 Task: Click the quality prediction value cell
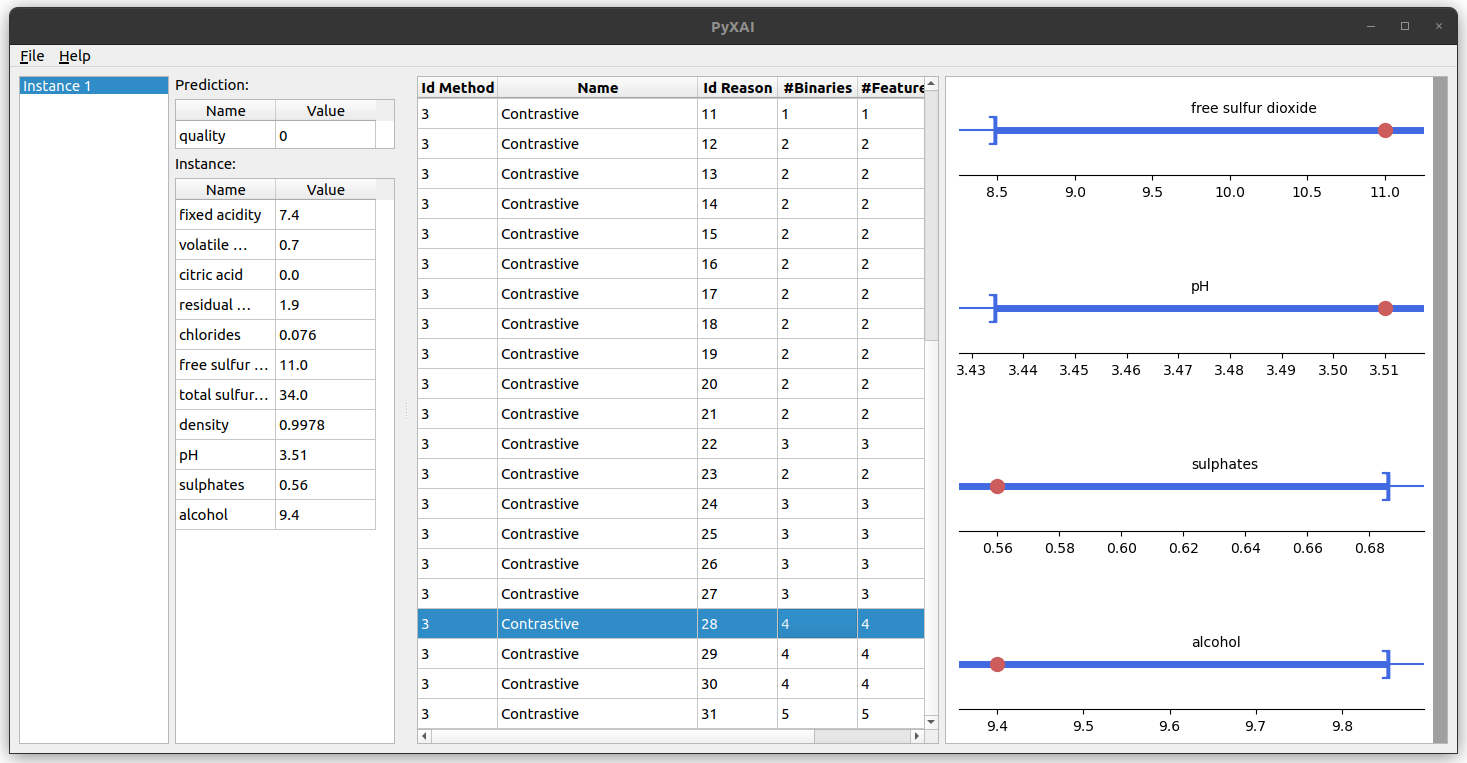325,136
